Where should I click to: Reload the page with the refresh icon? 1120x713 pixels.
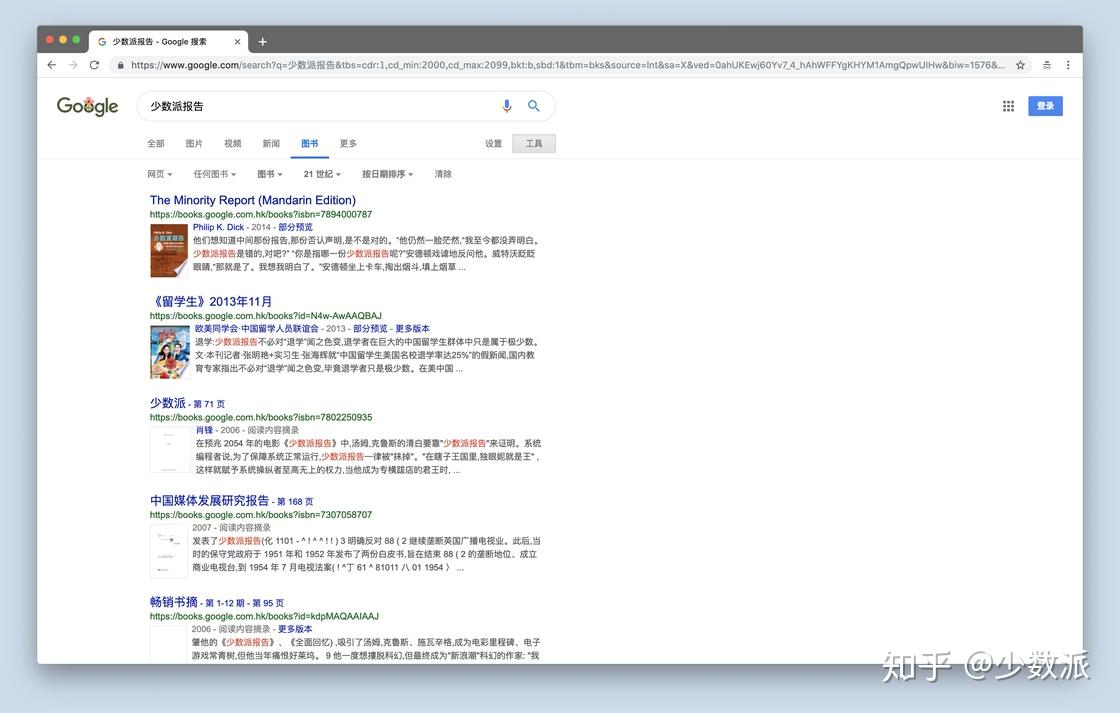coord(94,65)
